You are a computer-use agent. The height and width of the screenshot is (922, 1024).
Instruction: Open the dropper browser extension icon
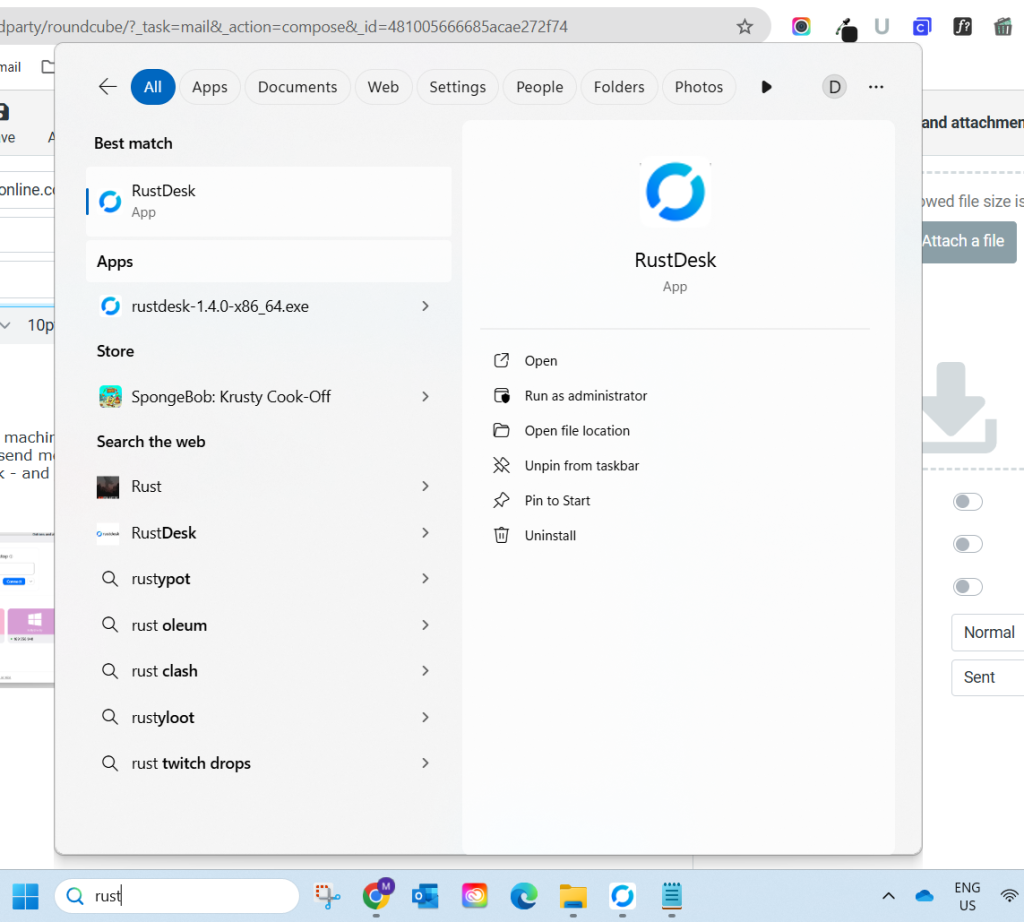tap(846, 29)
